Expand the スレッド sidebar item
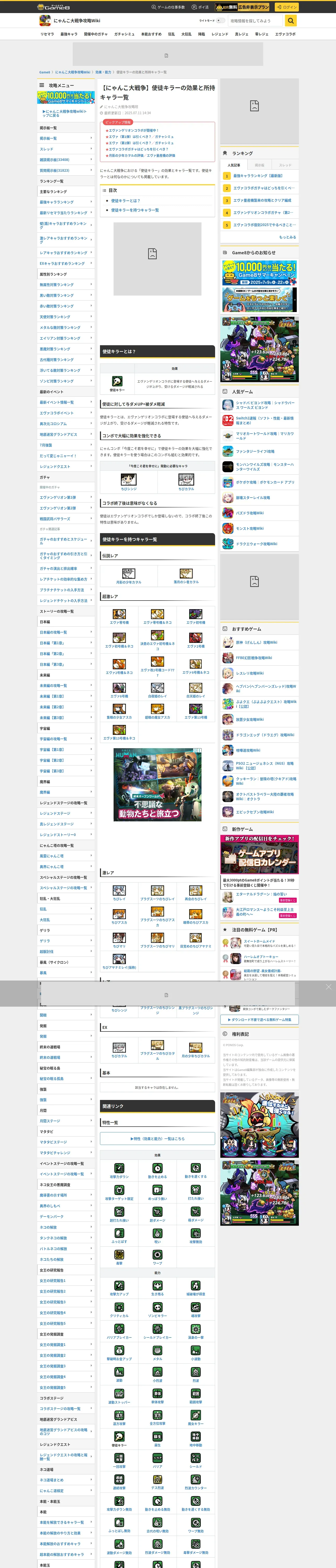The width and height of the screenshot is (336, 1568). coord(66,149)
